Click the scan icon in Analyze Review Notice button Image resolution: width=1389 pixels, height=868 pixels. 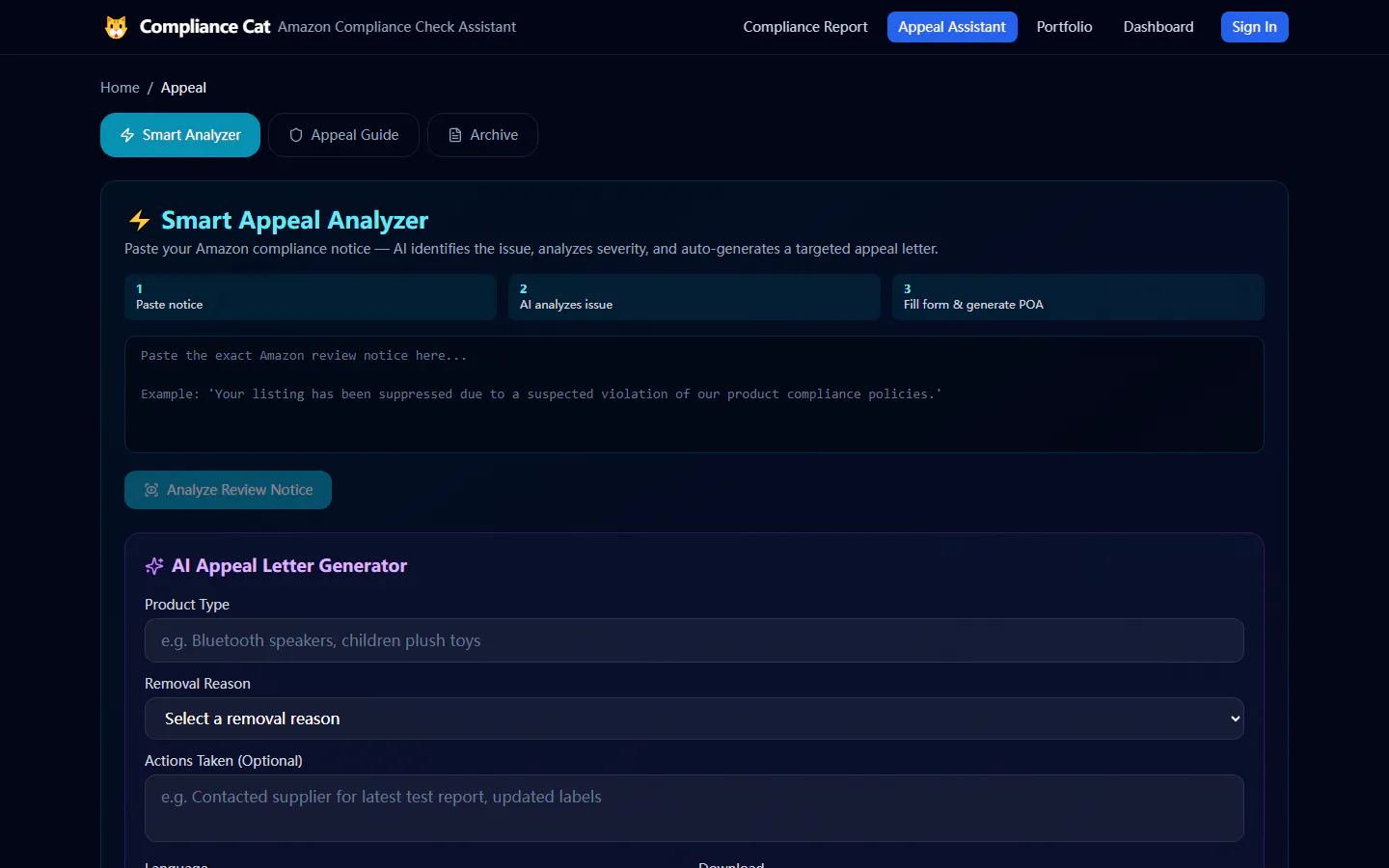point(151,490)
